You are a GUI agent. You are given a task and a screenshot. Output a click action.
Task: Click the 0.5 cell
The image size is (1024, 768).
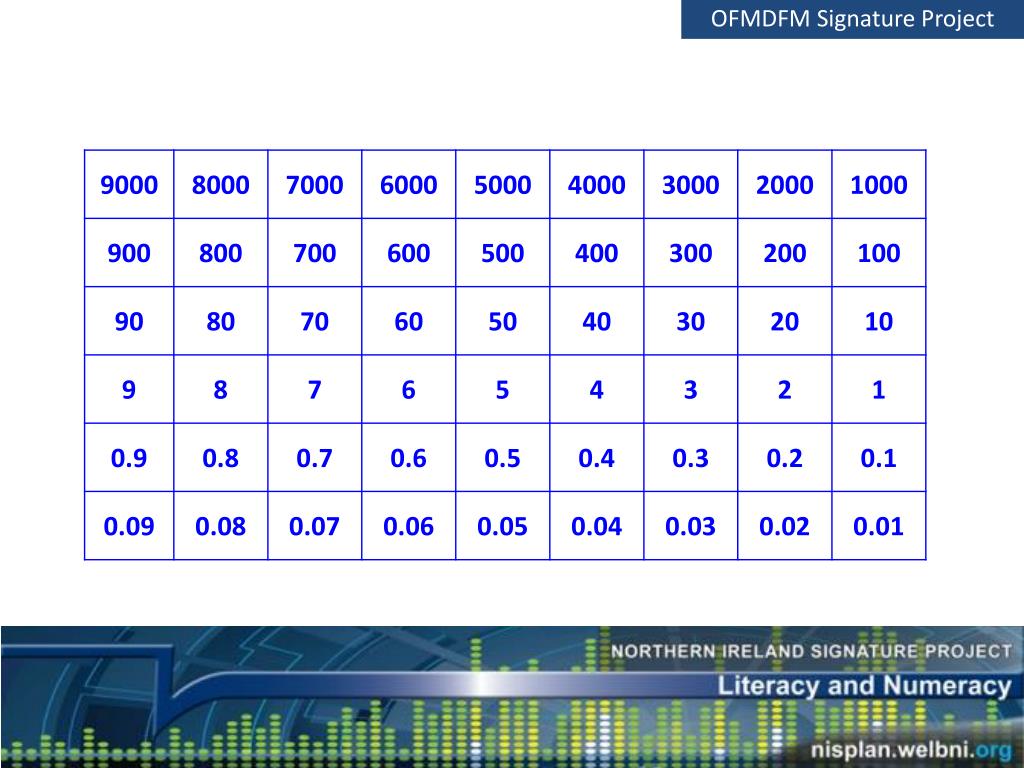[503, 458]
